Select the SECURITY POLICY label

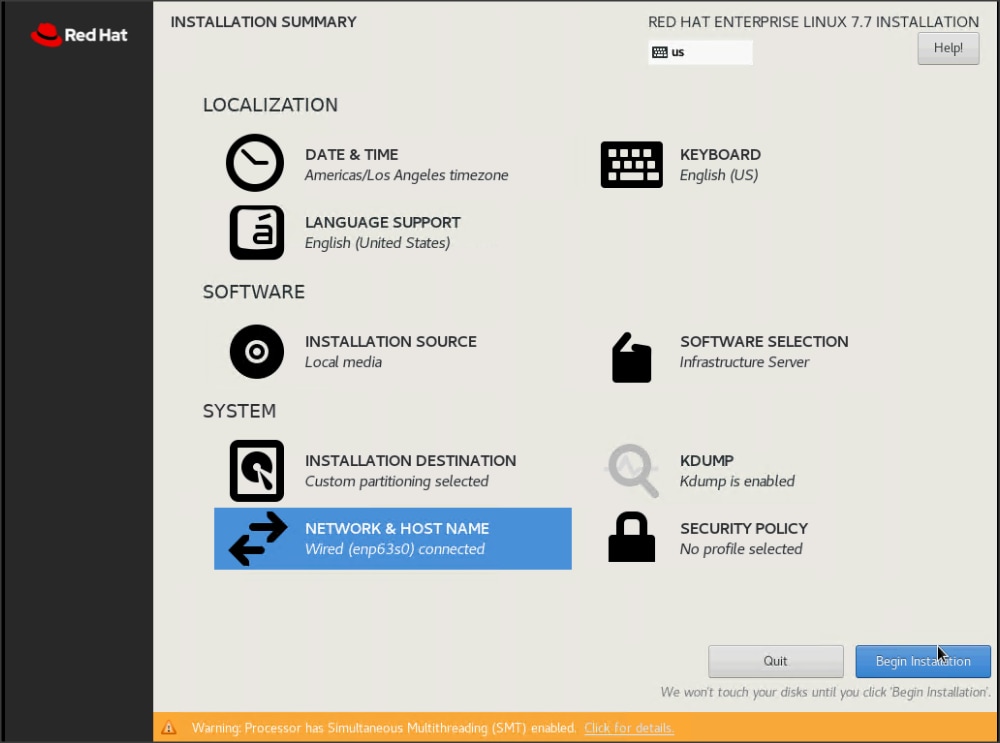pos(744,528)
